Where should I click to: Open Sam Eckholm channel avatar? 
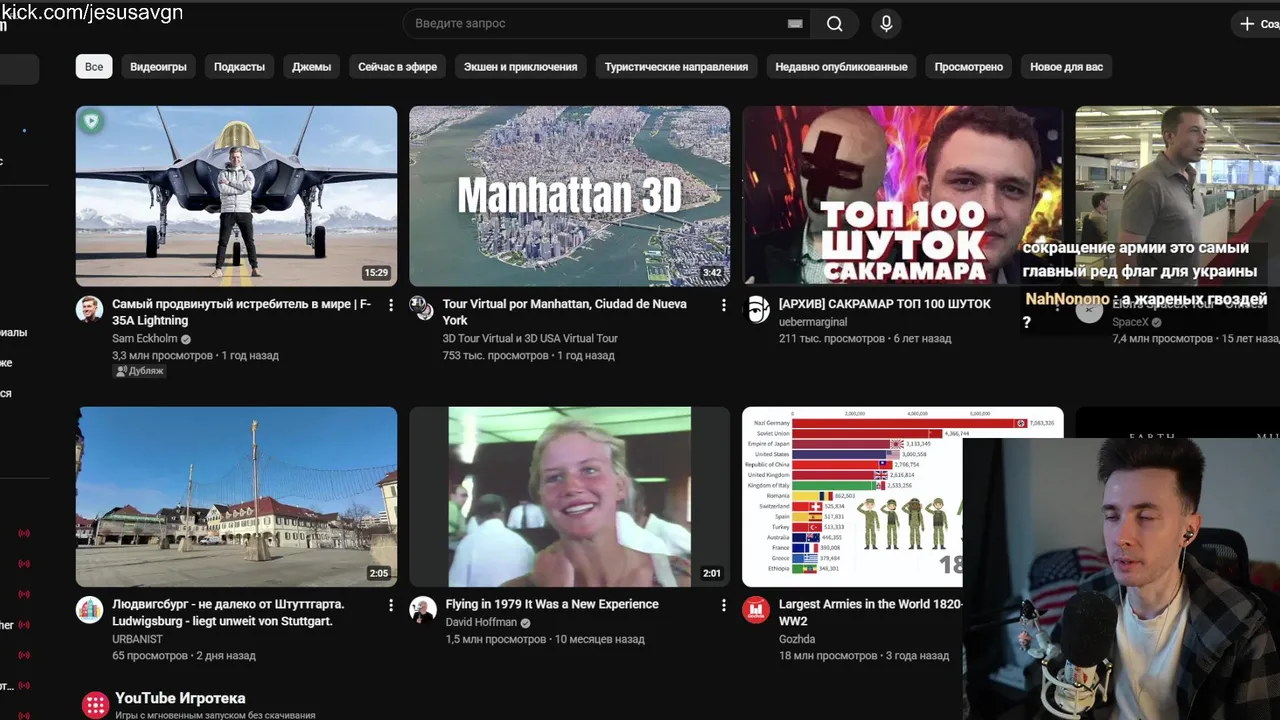pos(90,309)
